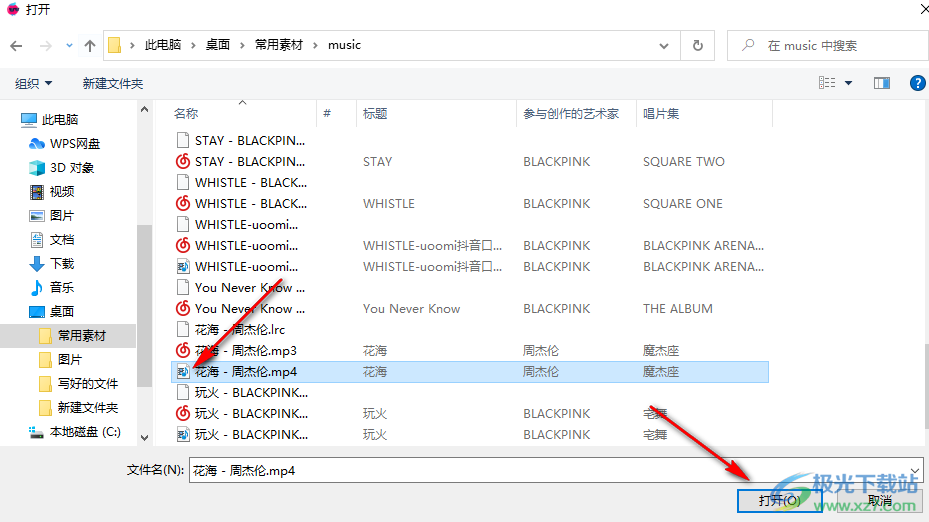Select blank STAY - BLACKPIN document icon

click(x=184, y=140)
